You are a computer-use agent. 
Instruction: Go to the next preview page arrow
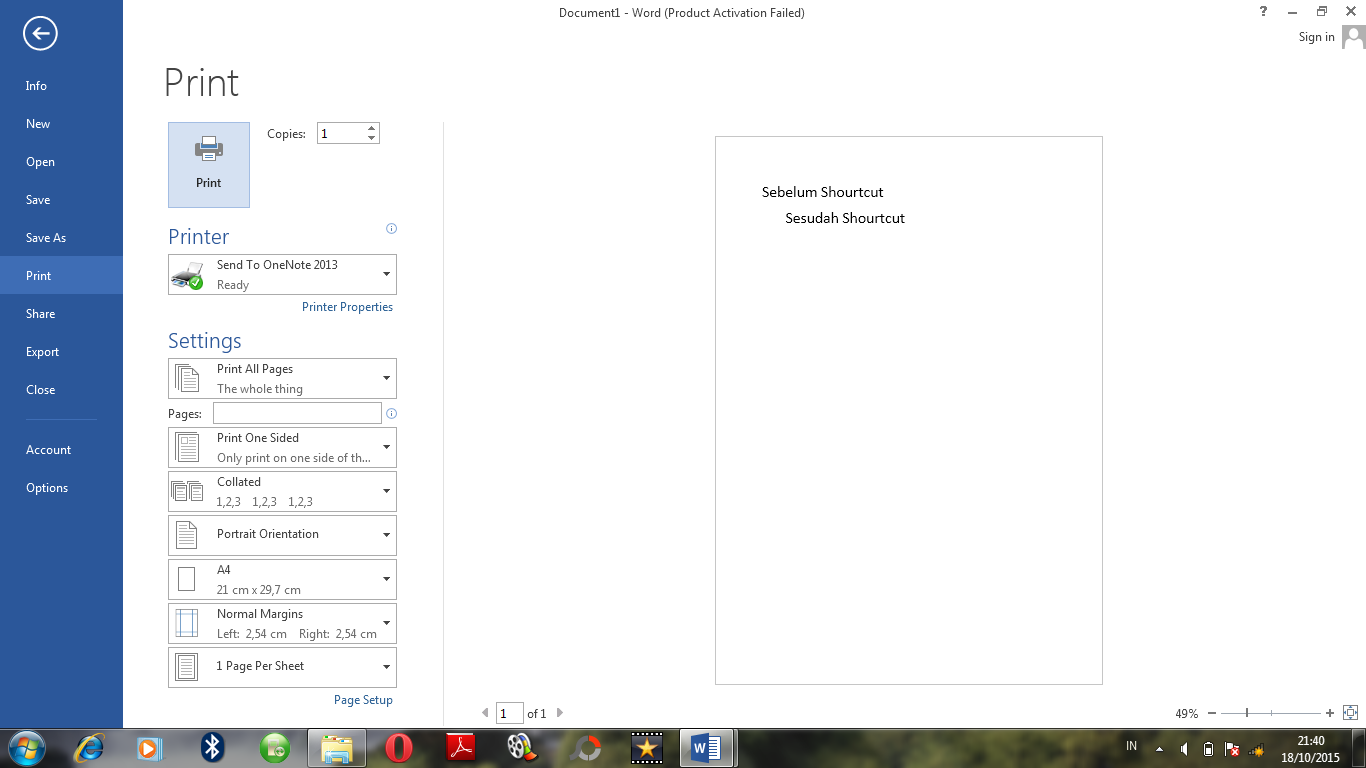coord(560,713)
